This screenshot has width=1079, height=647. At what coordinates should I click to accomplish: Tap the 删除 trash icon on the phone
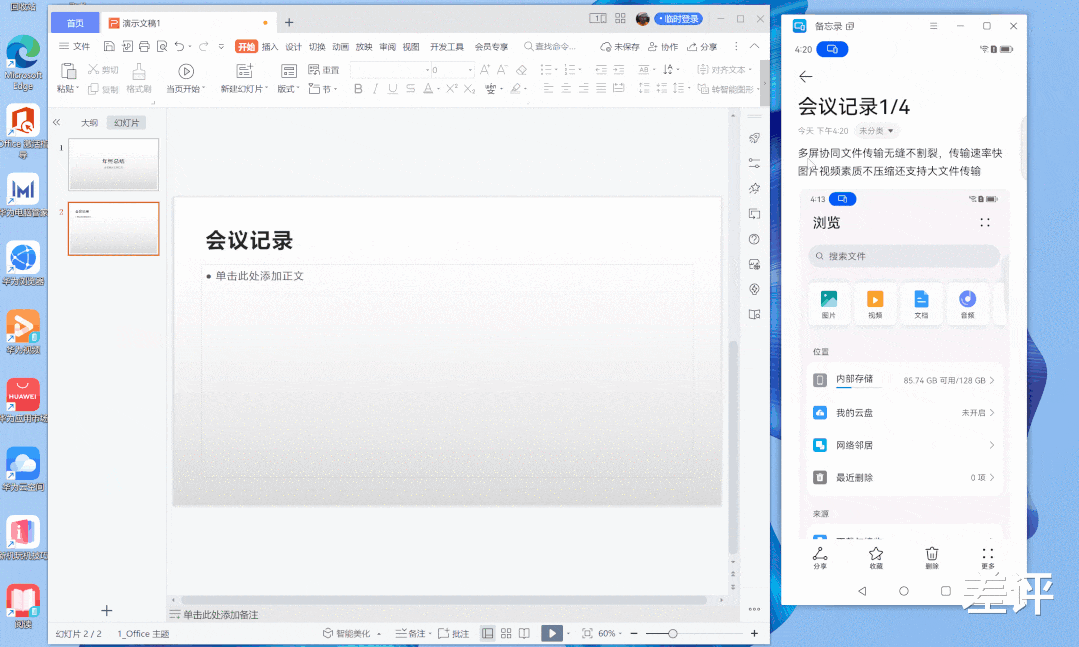[x=931, y=556]
